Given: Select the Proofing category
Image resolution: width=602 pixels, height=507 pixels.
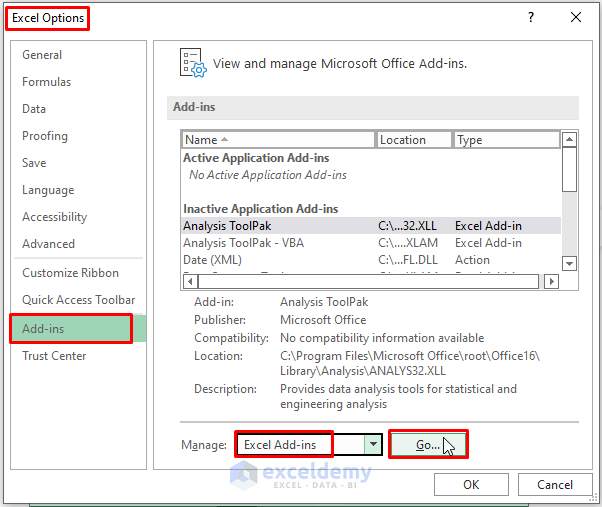Looking at the screenshot, I should coord(45,136).
